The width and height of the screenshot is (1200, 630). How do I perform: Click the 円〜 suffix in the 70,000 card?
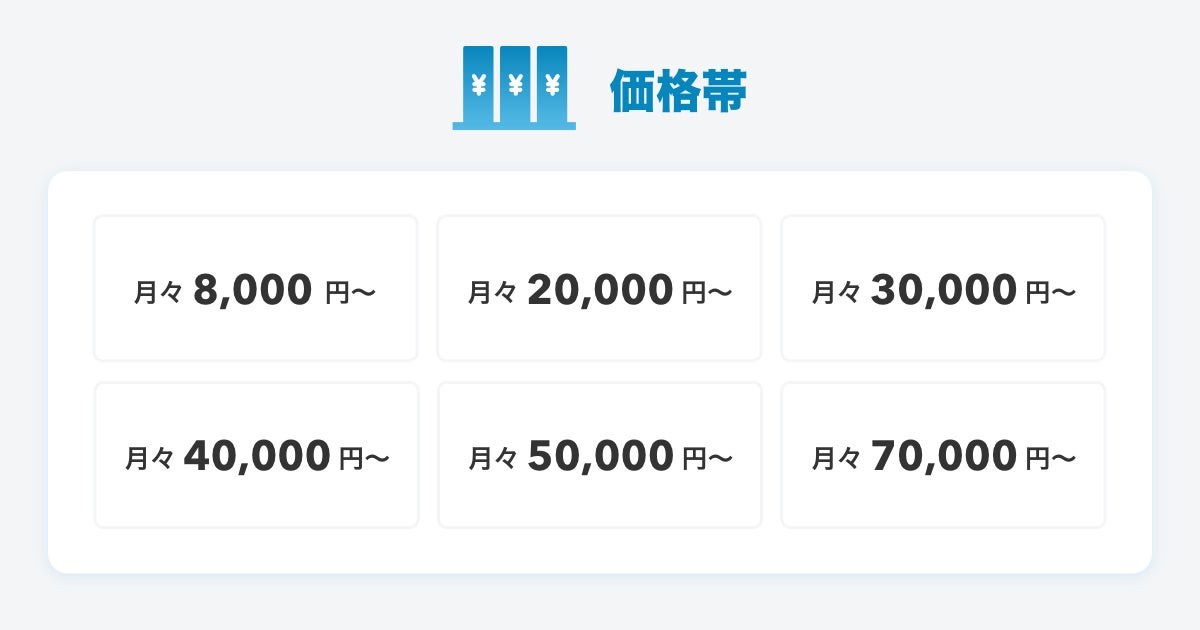click(x=1051, y=459)
